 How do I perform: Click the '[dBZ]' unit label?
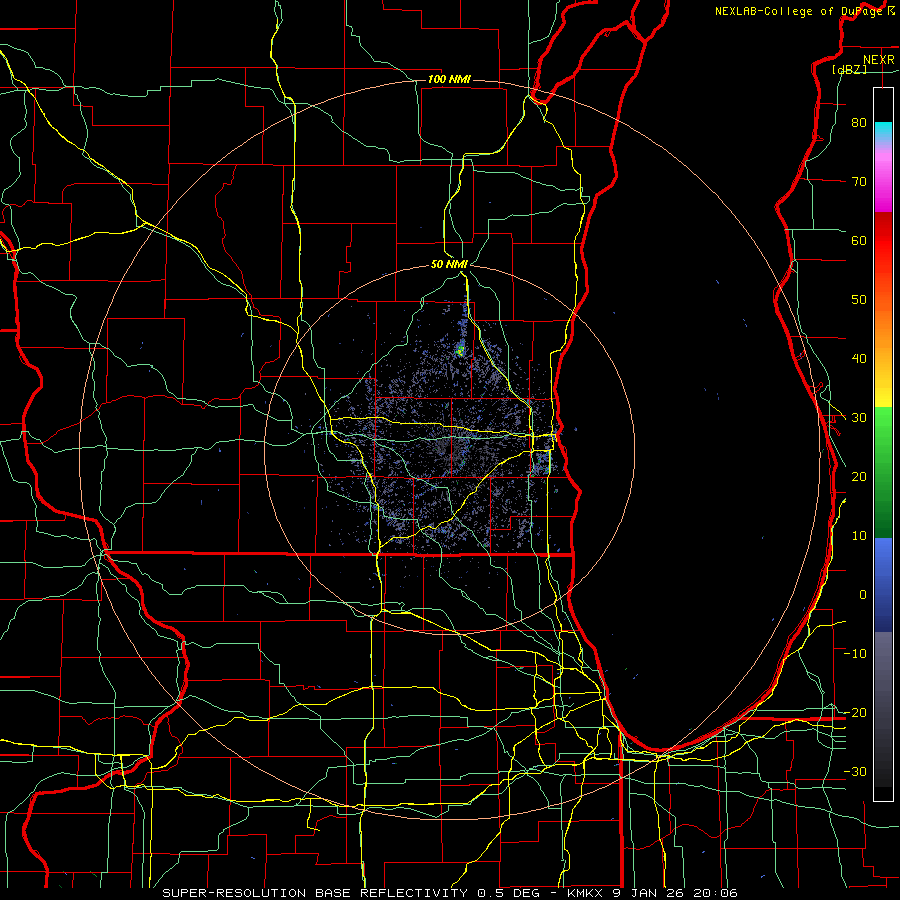[849, 69]
